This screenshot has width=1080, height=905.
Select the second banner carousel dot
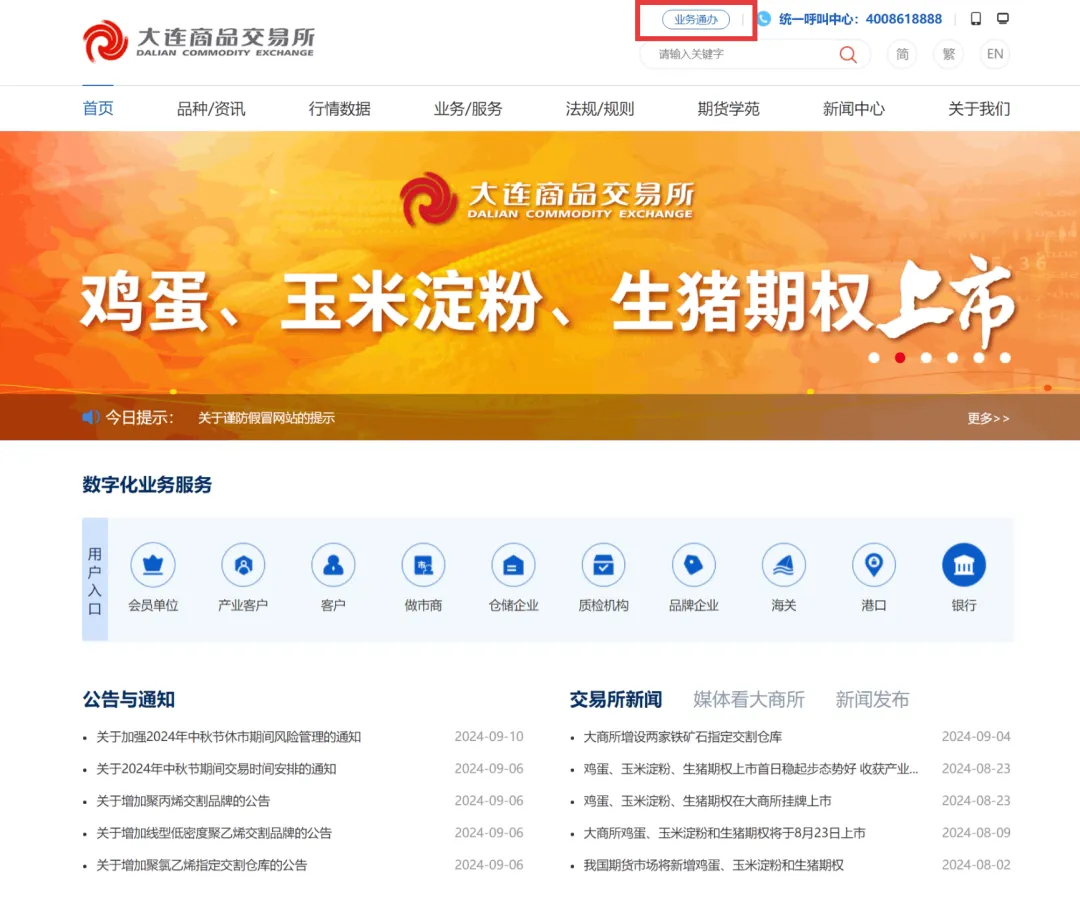tap(900, 357)
